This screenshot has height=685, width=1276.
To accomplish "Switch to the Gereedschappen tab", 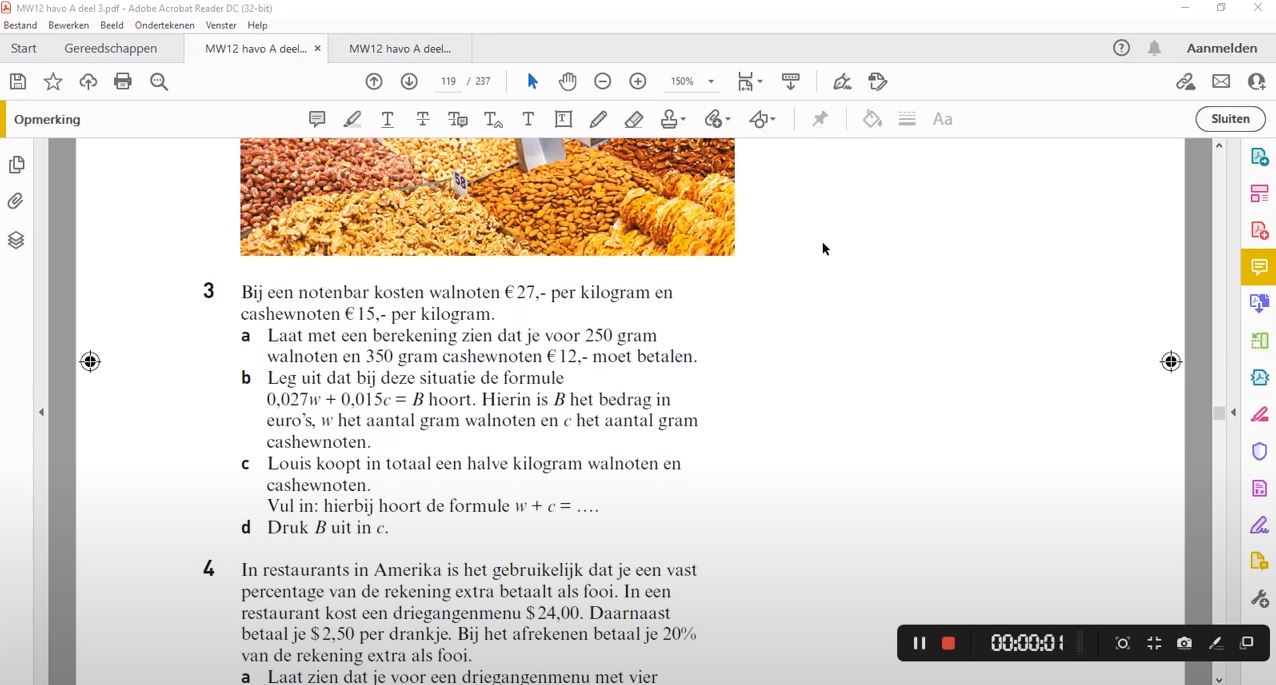I will (111, 48).
